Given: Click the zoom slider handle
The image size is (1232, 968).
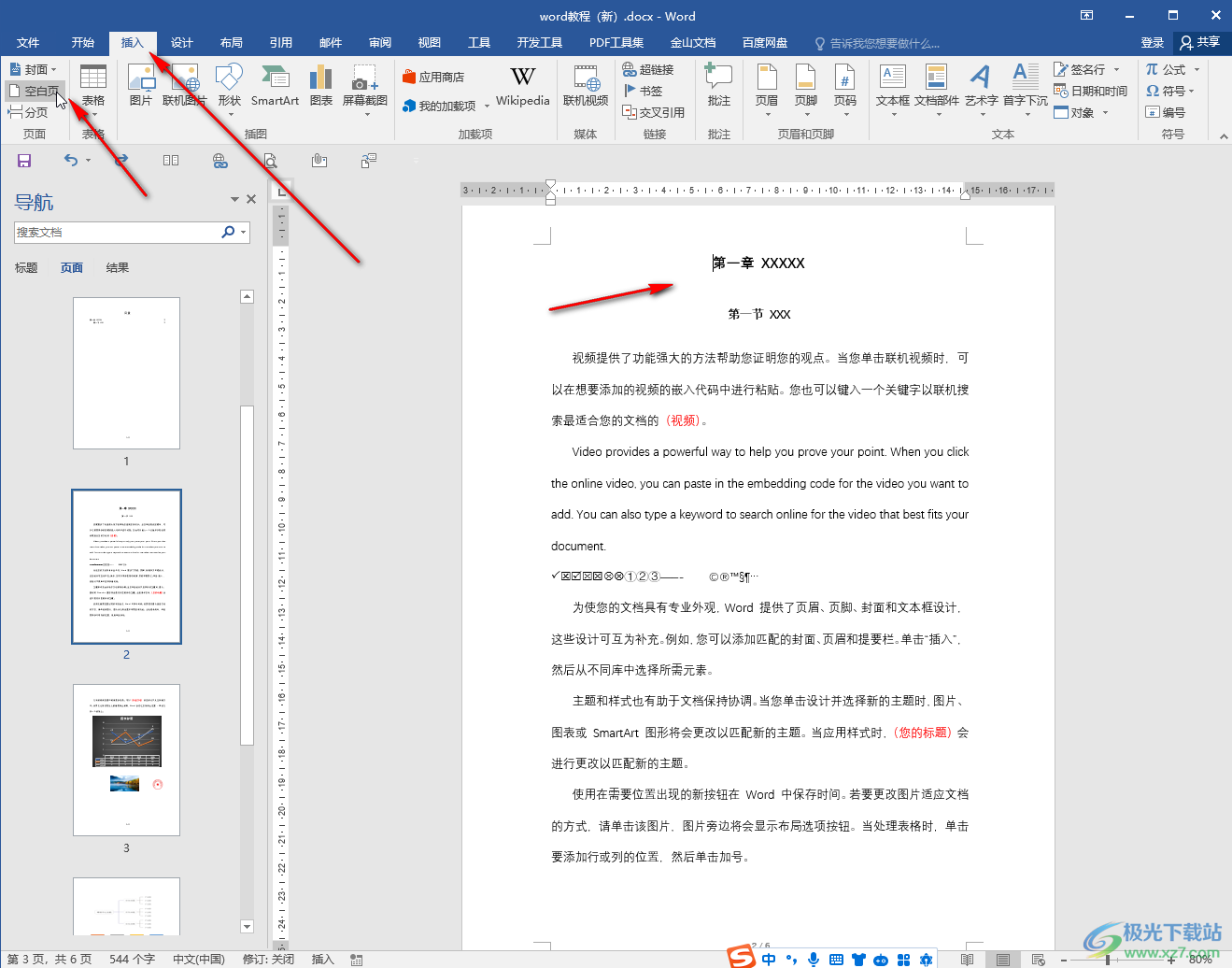Looking at the screenshot, I should pyautogui.click(x=1108, y=960).
